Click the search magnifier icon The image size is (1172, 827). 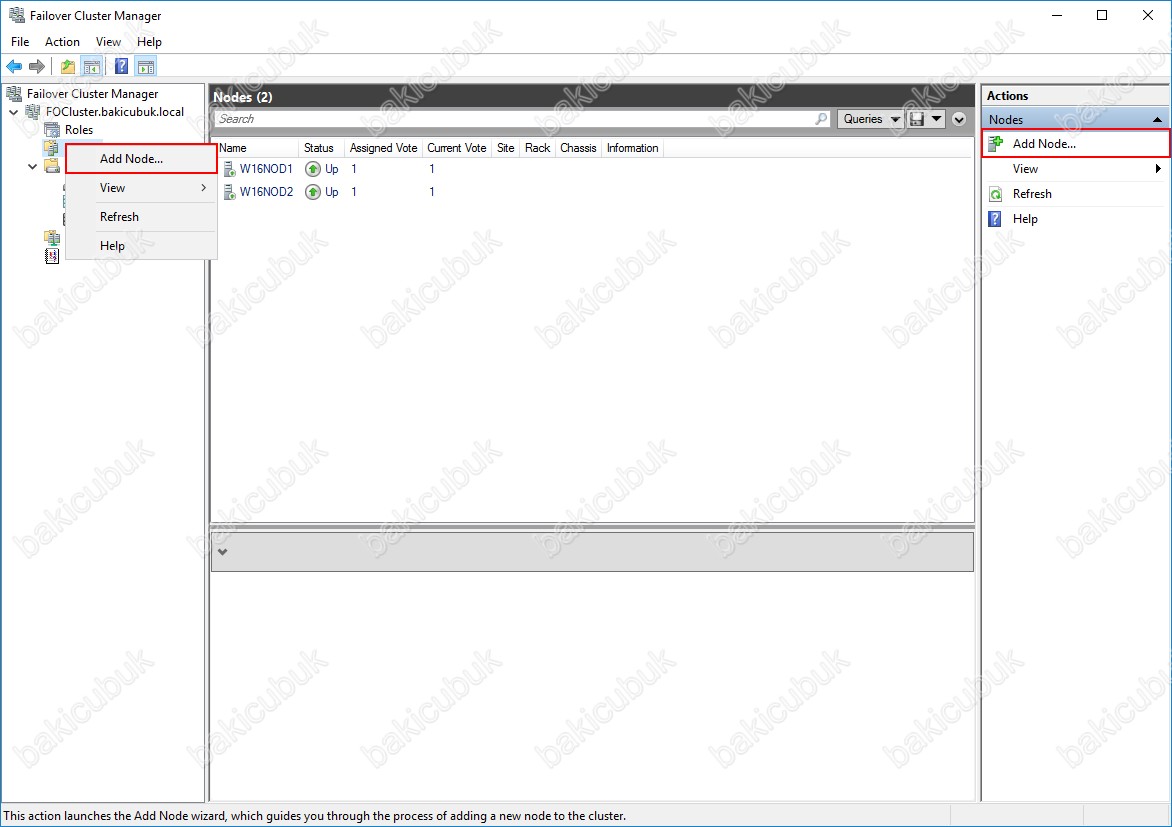point(821,119)
